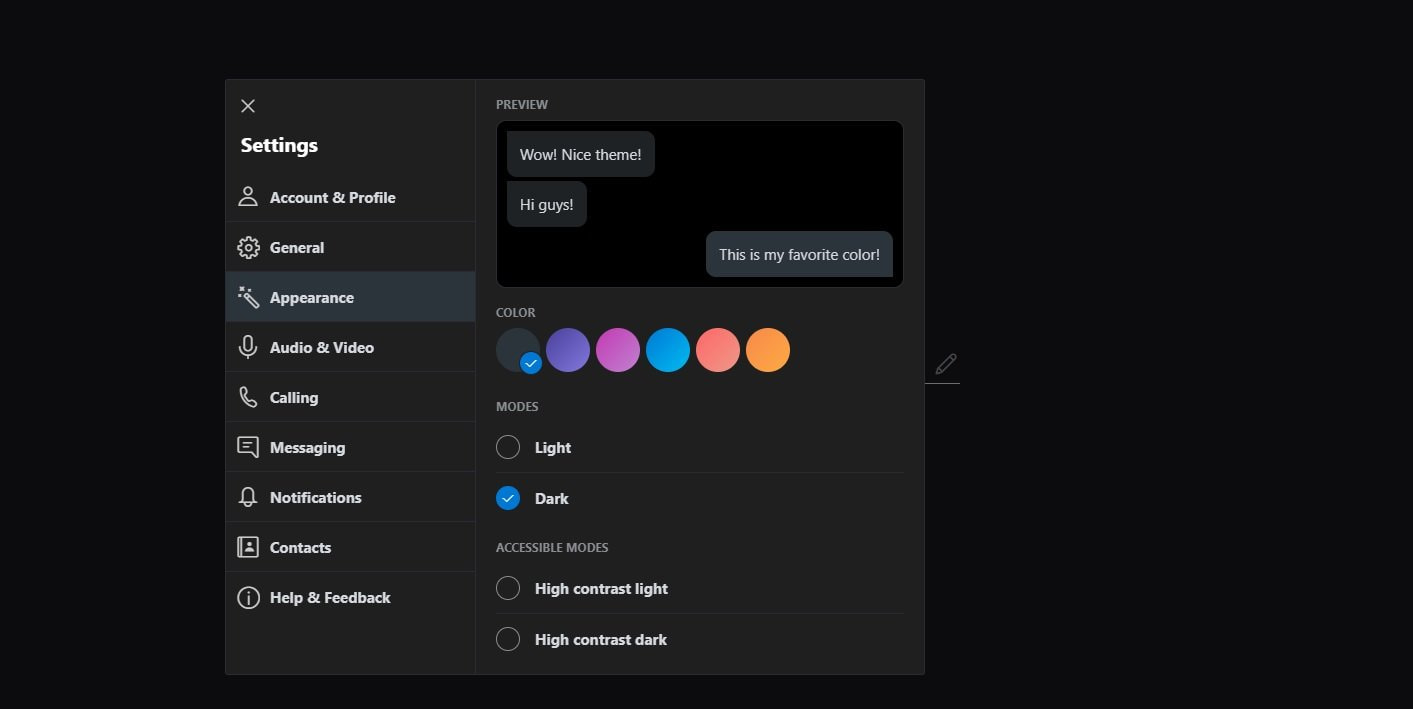Choose the purple color swatch
The width and height of the screenshot is (1413, 709).
coord(568,350)
